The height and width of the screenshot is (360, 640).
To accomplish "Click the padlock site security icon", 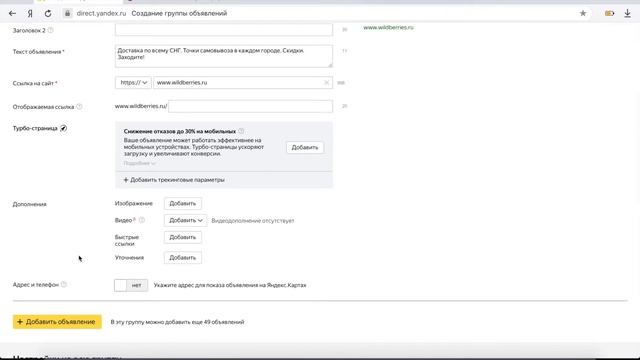I will click(x=67, y=13).
